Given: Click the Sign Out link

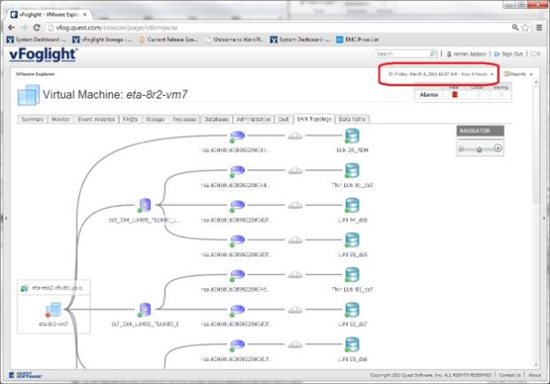Looking at the screenshot, I should click(509, 54).
